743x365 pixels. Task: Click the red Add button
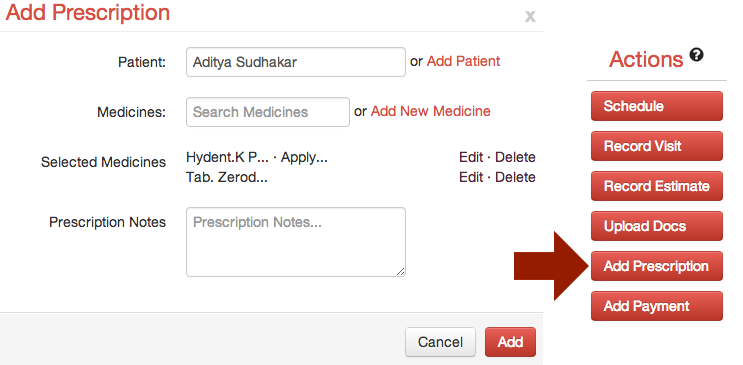tap(510, 342)
